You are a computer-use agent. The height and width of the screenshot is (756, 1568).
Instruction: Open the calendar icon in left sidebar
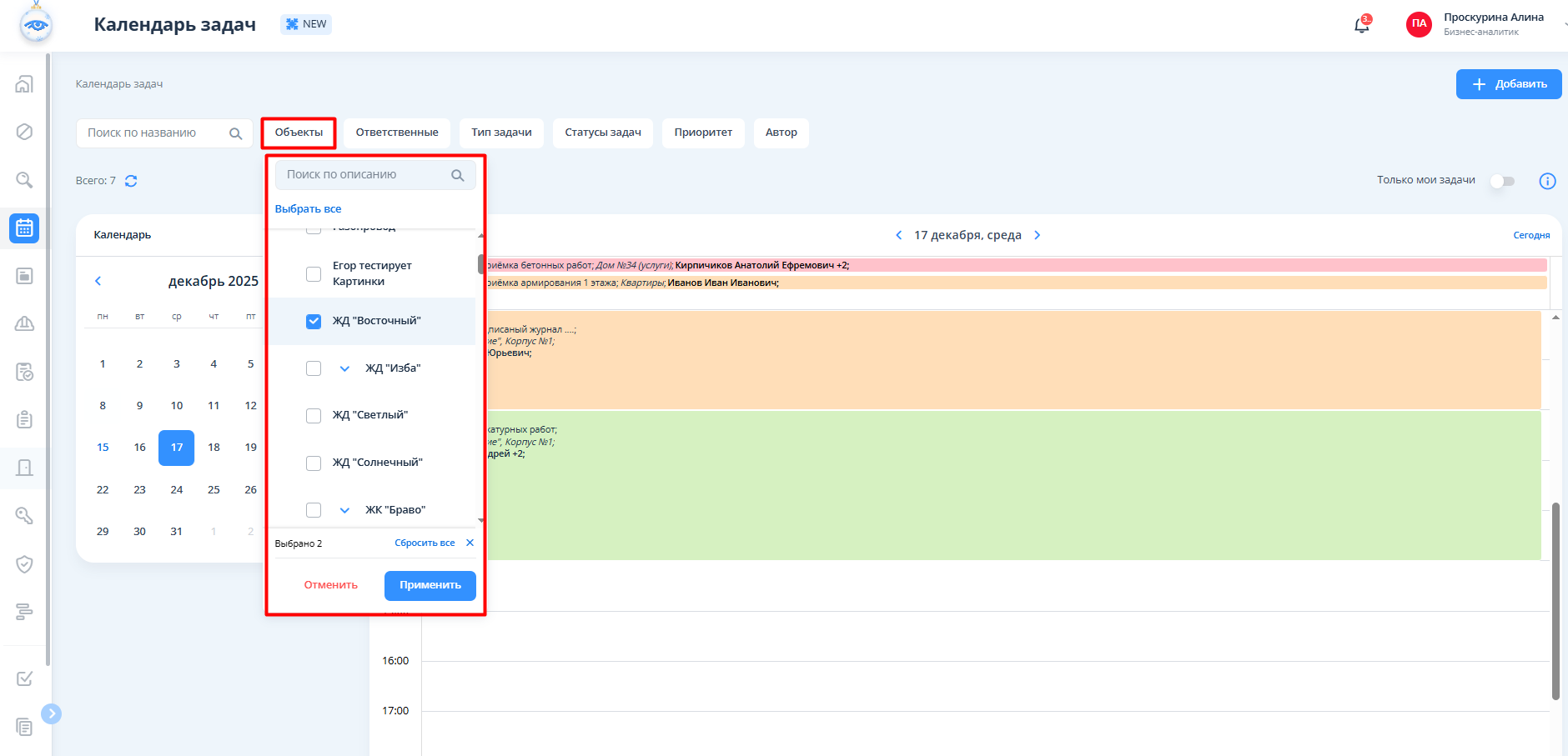pyautogui.click(x=24, y=228)
